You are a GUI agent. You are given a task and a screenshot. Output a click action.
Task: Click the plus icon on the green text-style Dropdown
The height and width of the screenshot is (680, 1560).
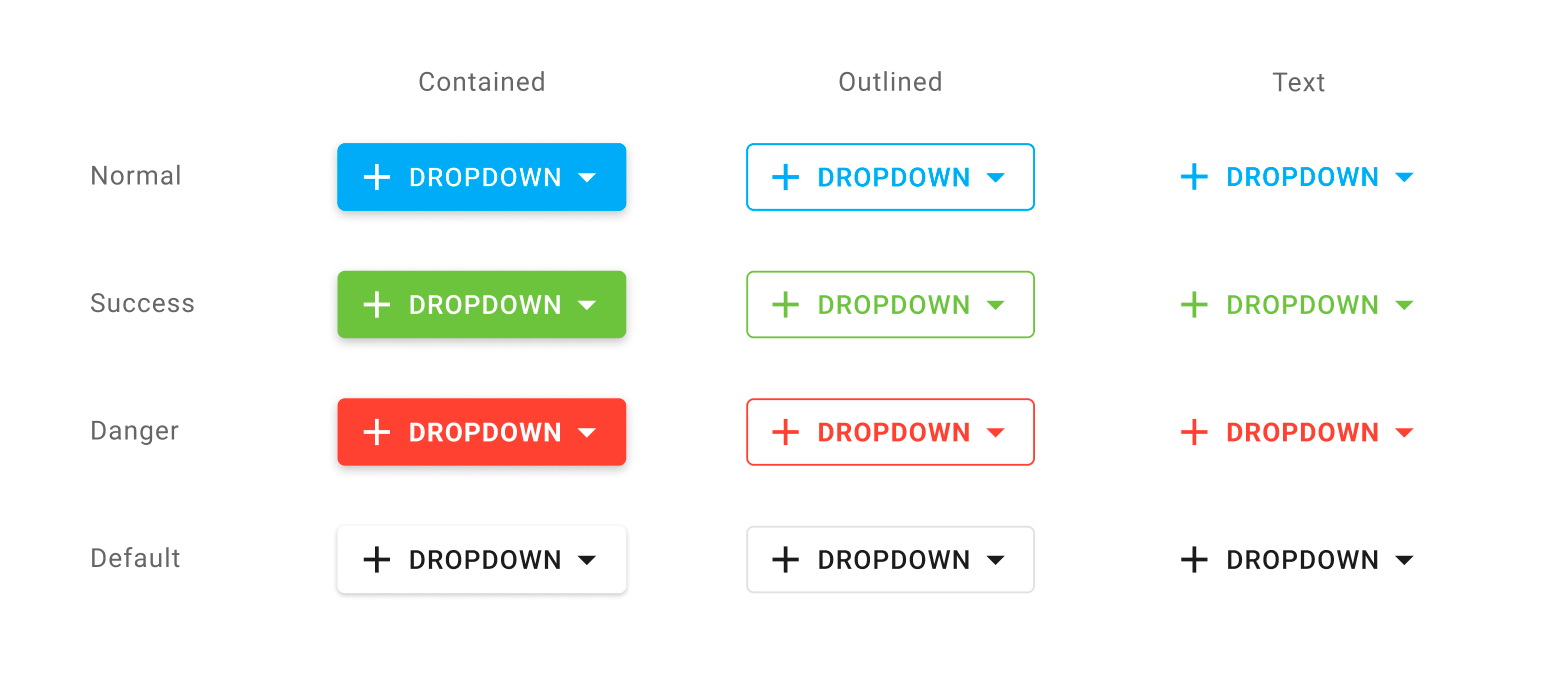tap(1194, 304)
